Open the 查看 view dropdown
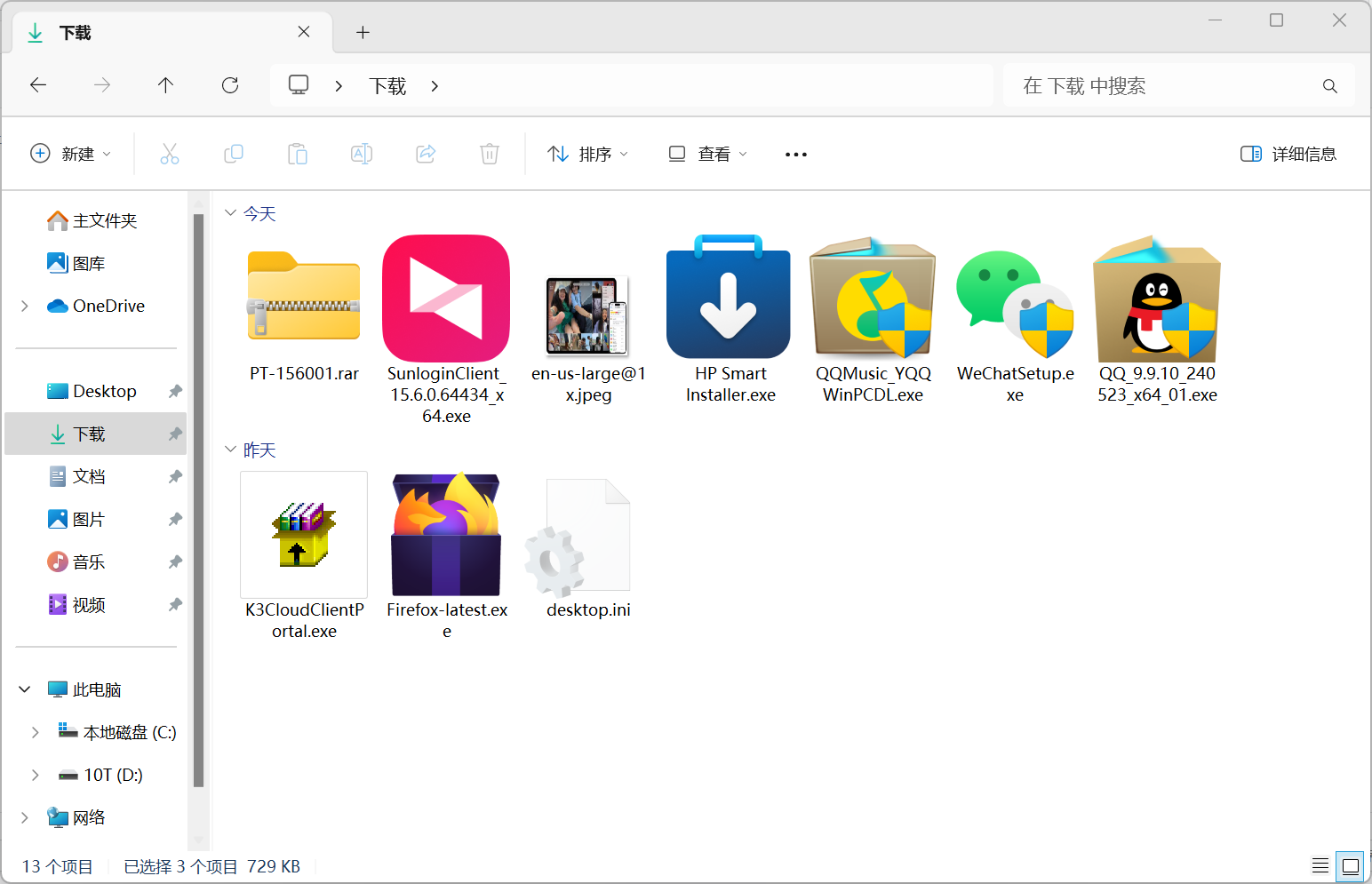Image resolution: width=1372 pixels, height=884 pixels. (x=707, y=154)
